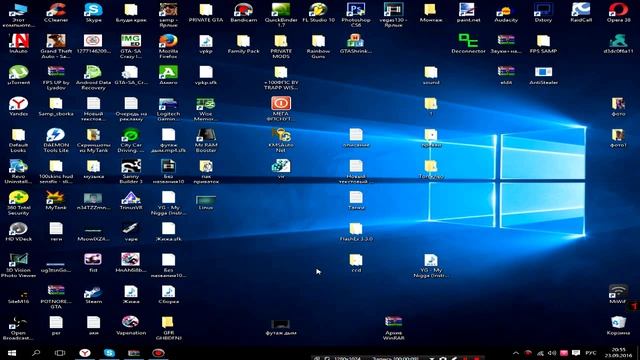Open the taskbar clock and calendar

coord(618,353)
